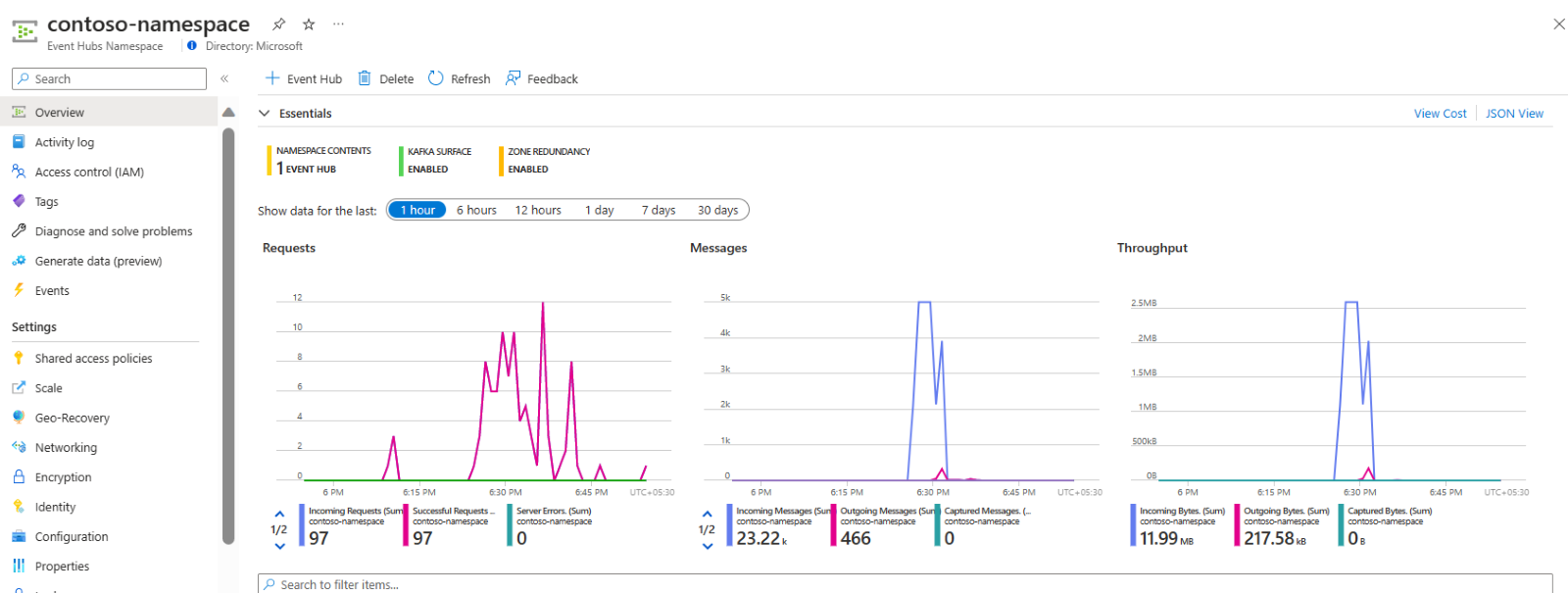
Task: Open Diagnose and solve problems
Action: (x=102, y=231)
